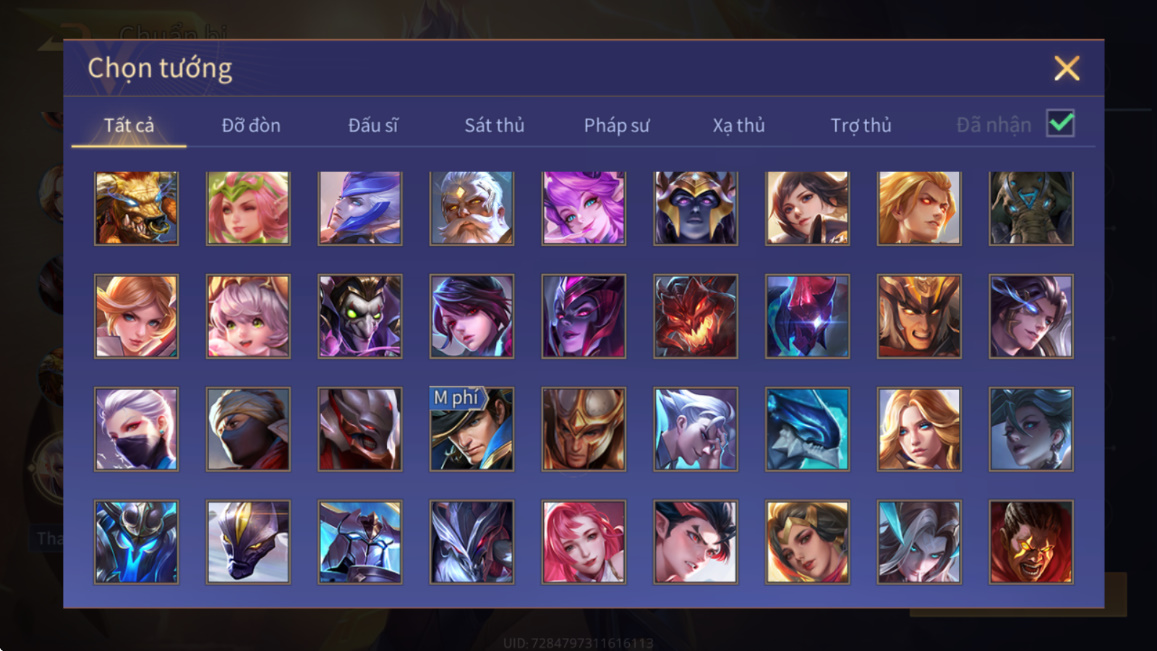Pick the pink-haired woman hero portrait

pos(584,542)
